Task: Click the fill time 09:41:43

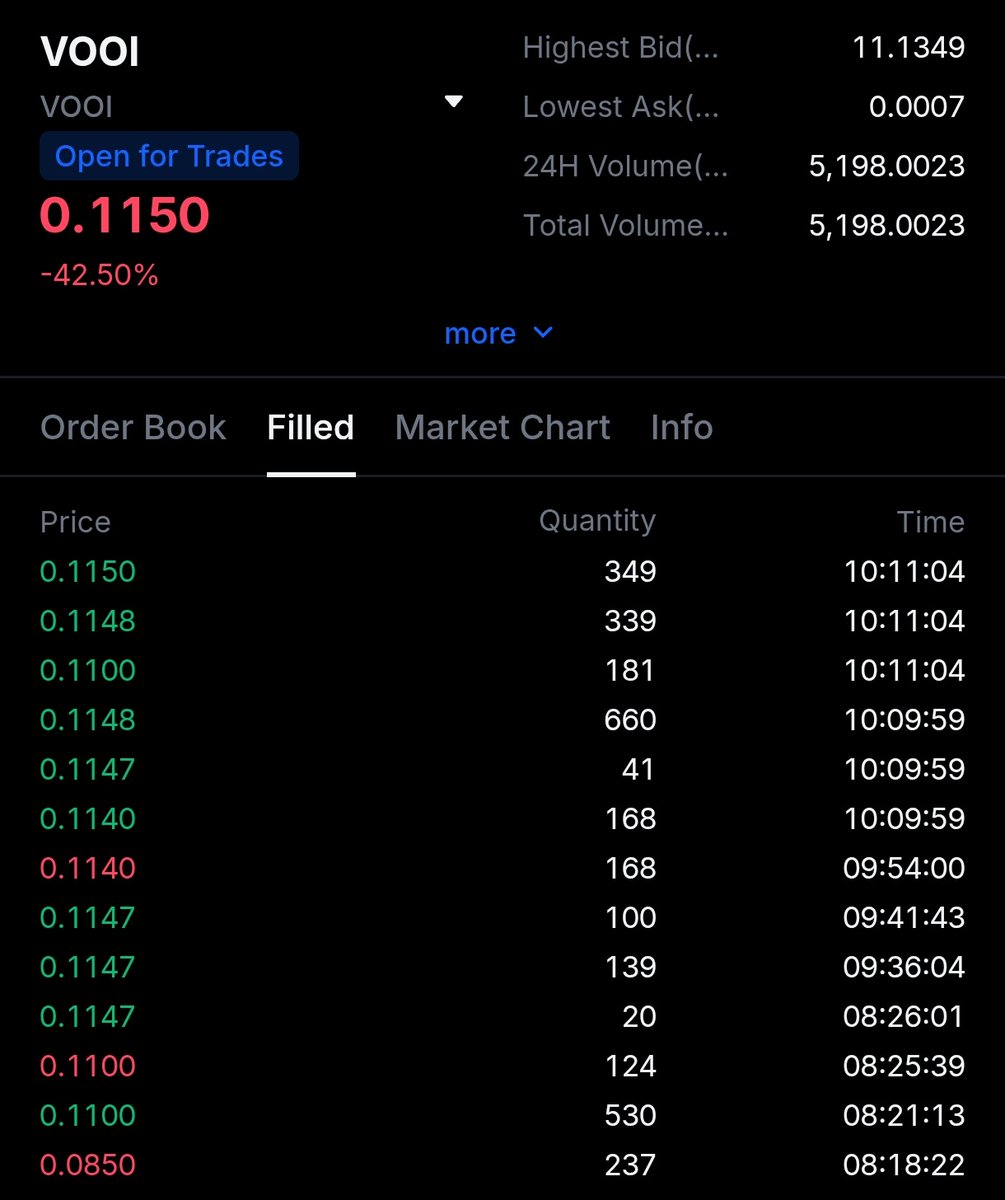Action: click(904, 917)
